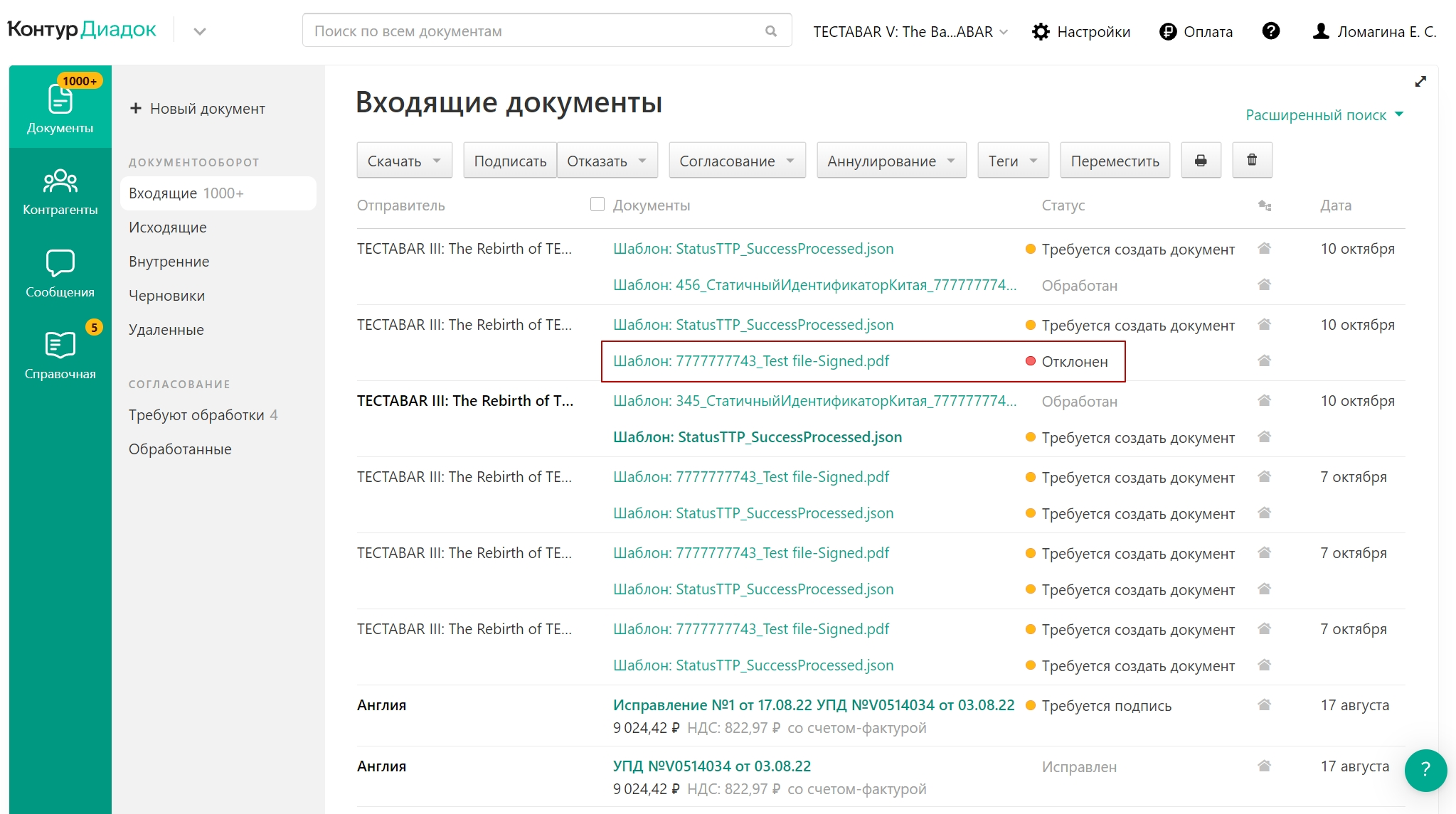Open the Сообщения sidebar section
The image size is (1456, 814).
click(60, 274)
